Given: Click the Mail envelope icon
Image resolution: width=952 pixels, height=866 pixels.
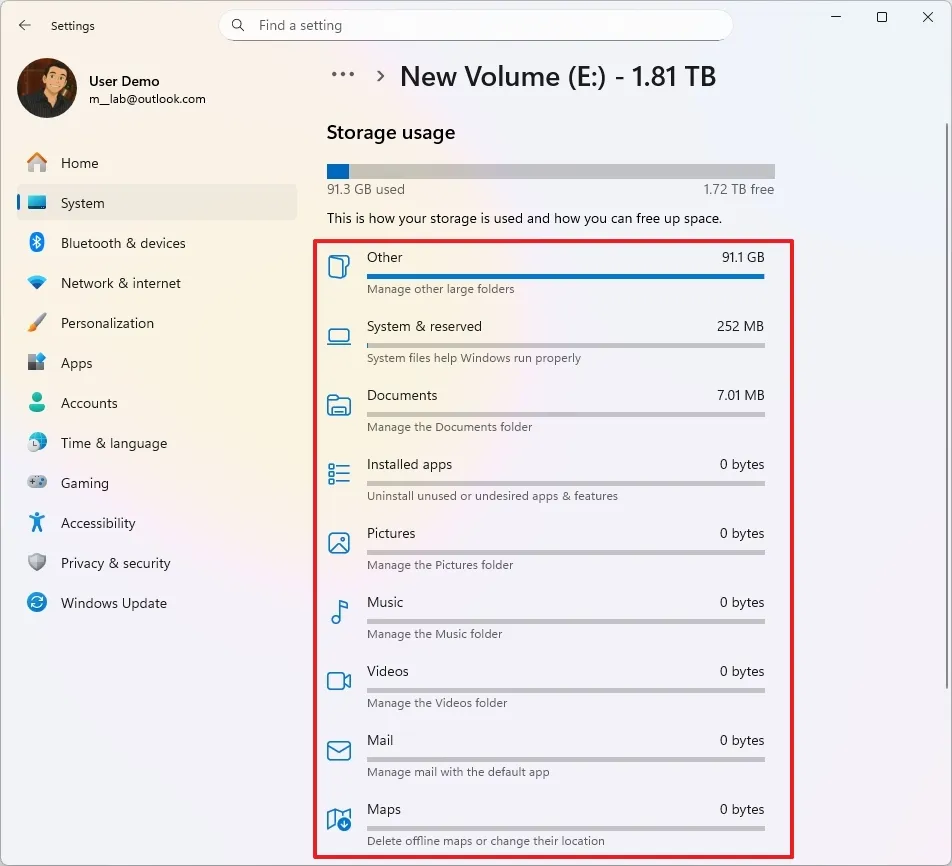Looking at the screenshot, I should tap(340, 748).
